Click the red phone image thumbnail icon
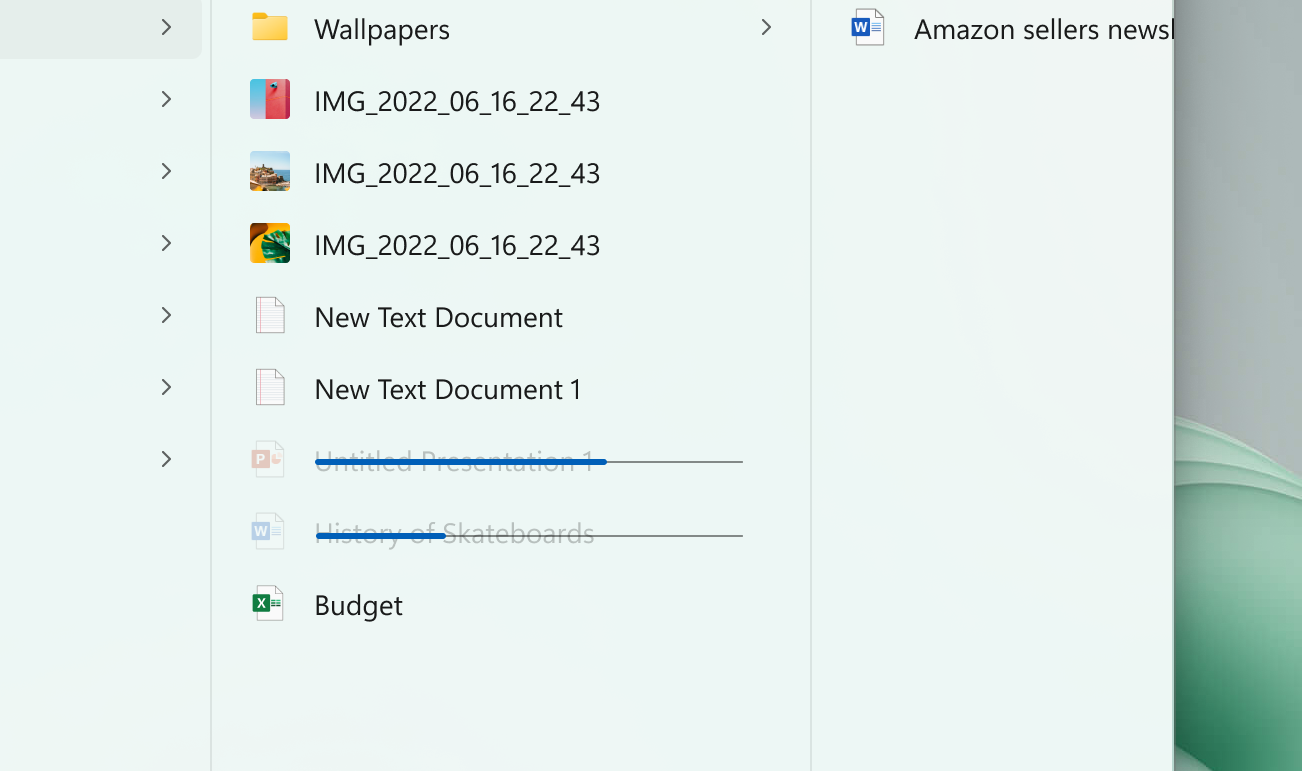 click(x=269, y=99)
